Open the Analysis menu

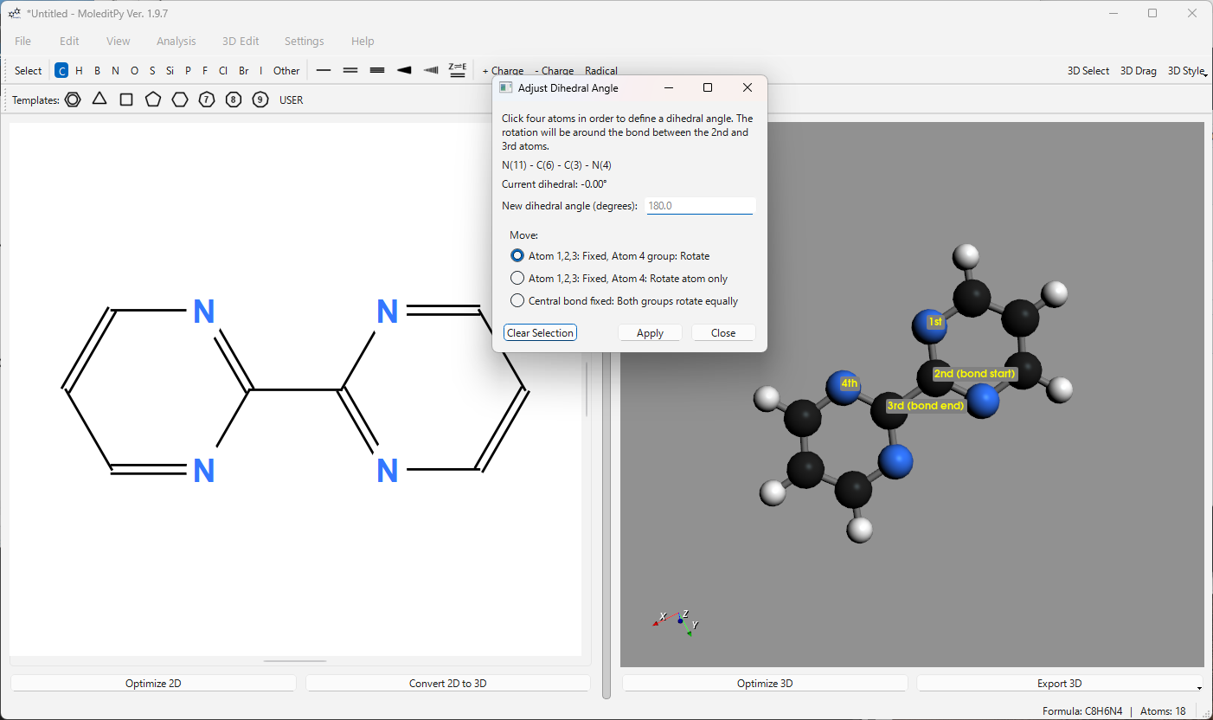click(176, 41)
